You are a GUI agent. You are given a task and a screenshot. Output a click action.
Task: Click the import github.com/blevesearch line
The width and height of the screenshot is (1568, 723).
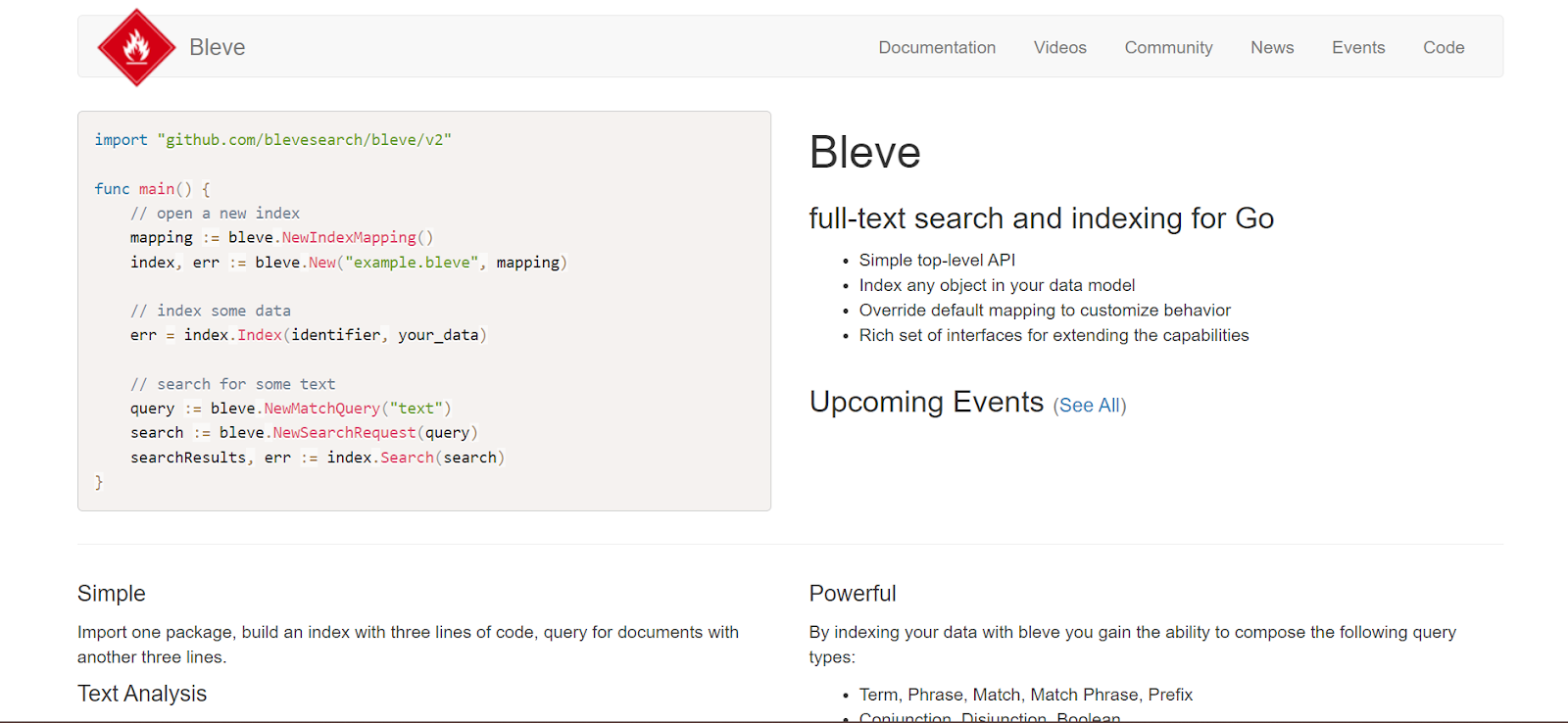tap(273, 140)
